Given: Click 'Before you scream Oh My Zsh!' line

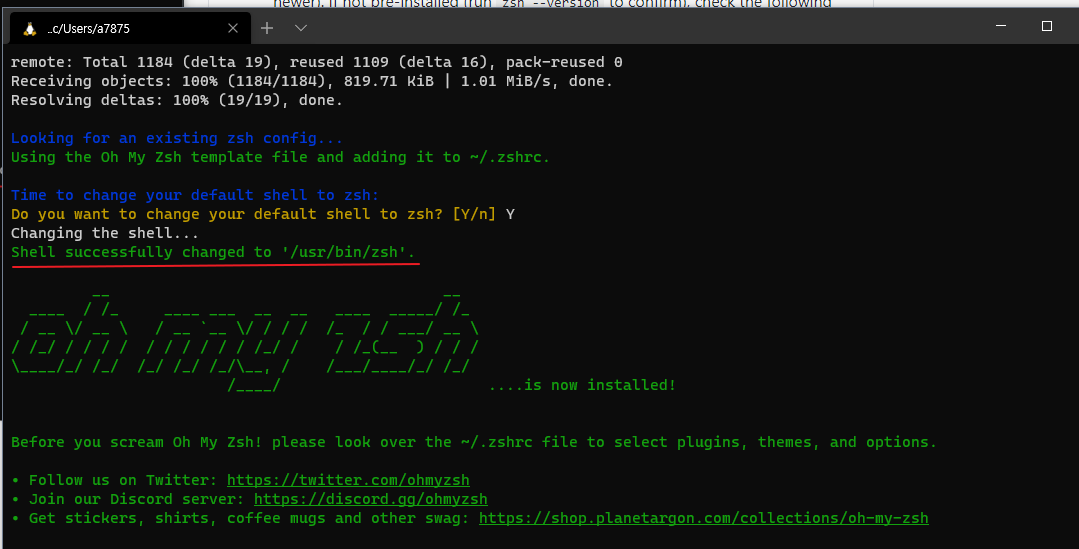Looking at the screenshot, I should [474, 442].
